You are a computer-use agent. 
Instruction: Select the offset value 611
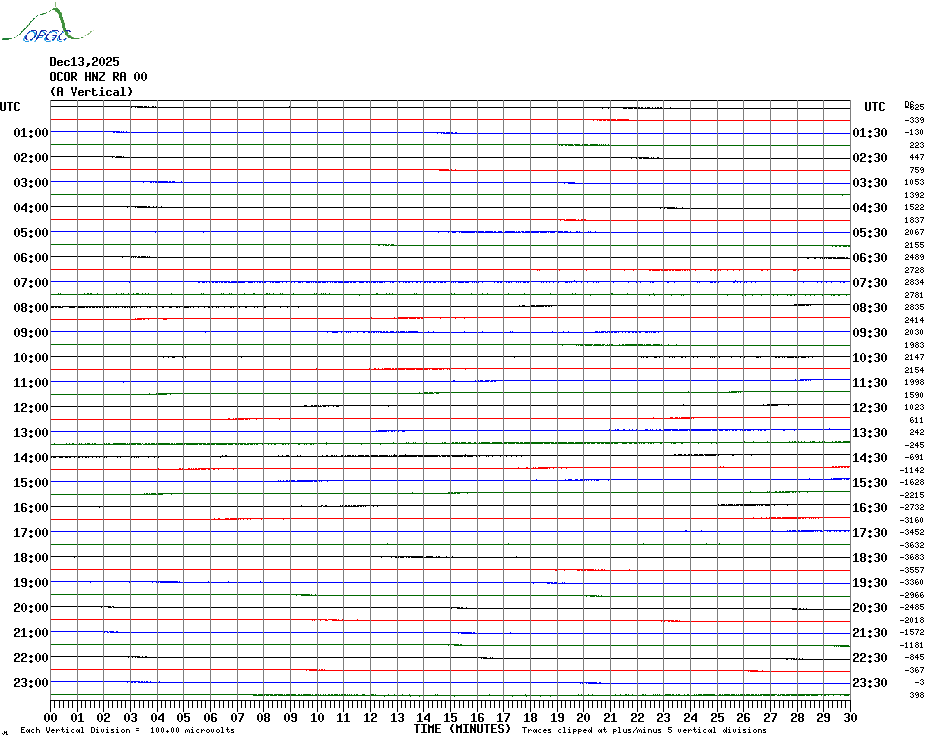tap(917, 420)
